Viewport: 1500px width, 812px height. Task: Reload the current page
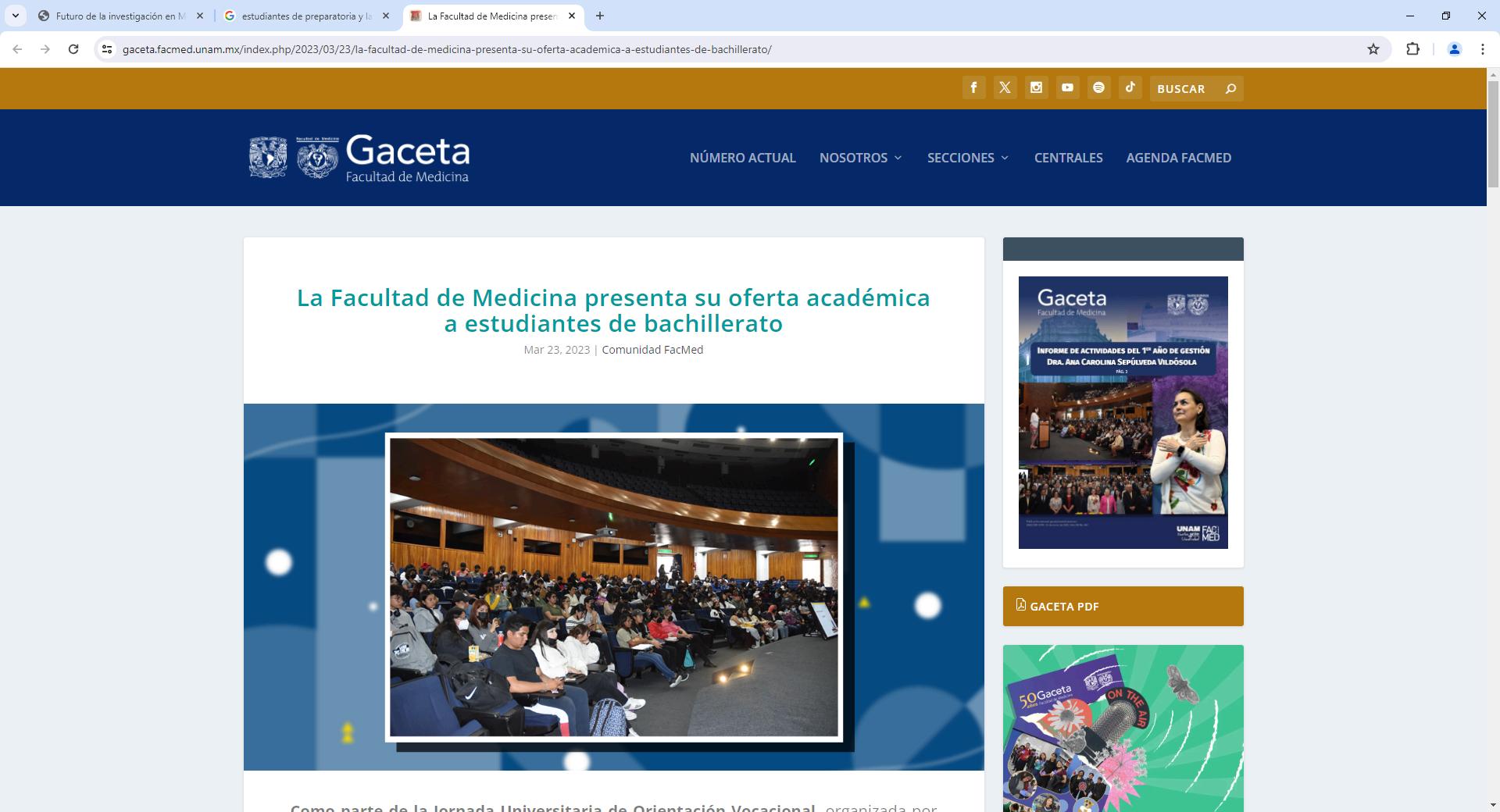click(73, 49)
